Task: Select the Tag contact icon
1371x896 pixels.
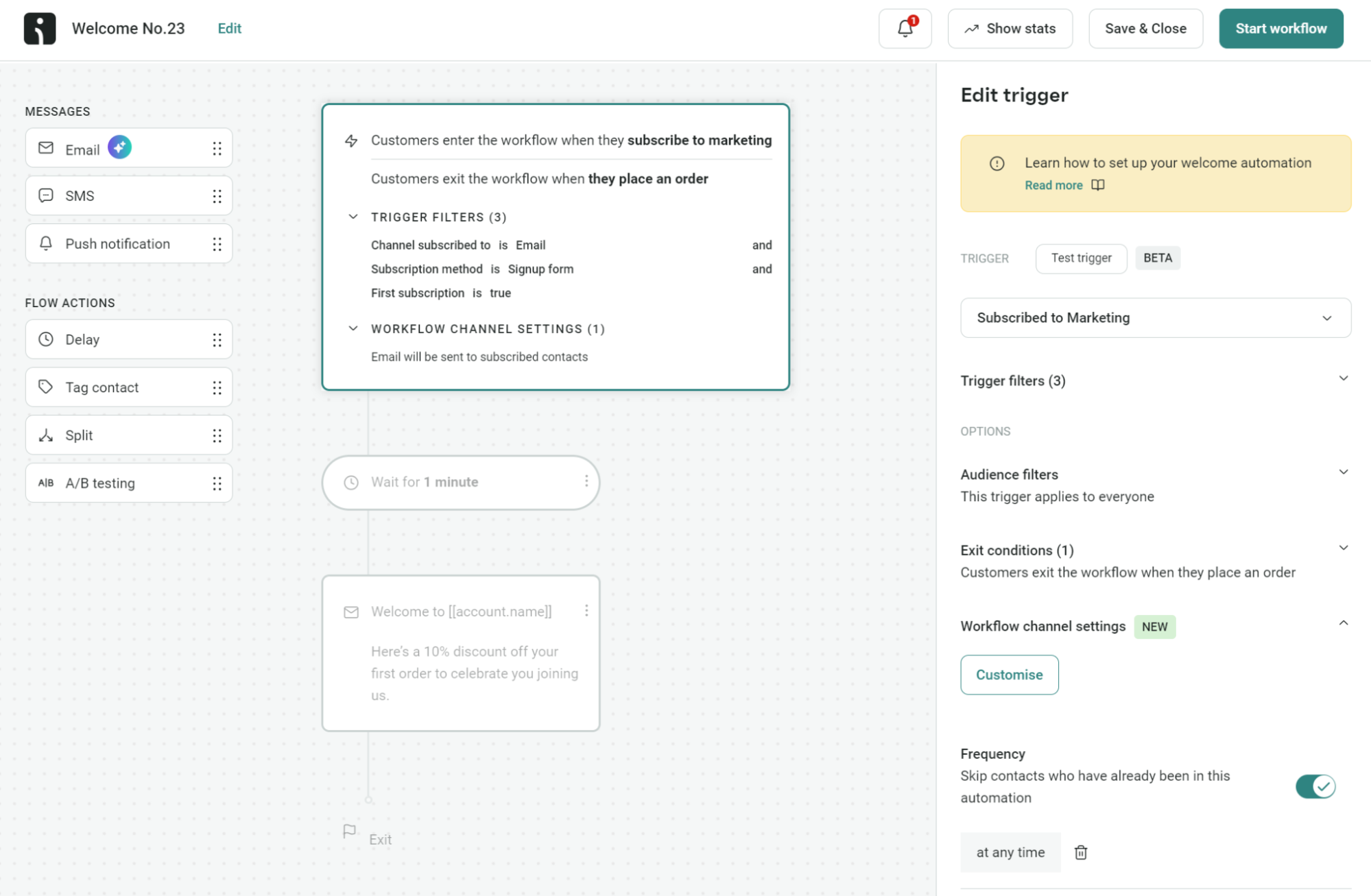Action: pos(45,387)
